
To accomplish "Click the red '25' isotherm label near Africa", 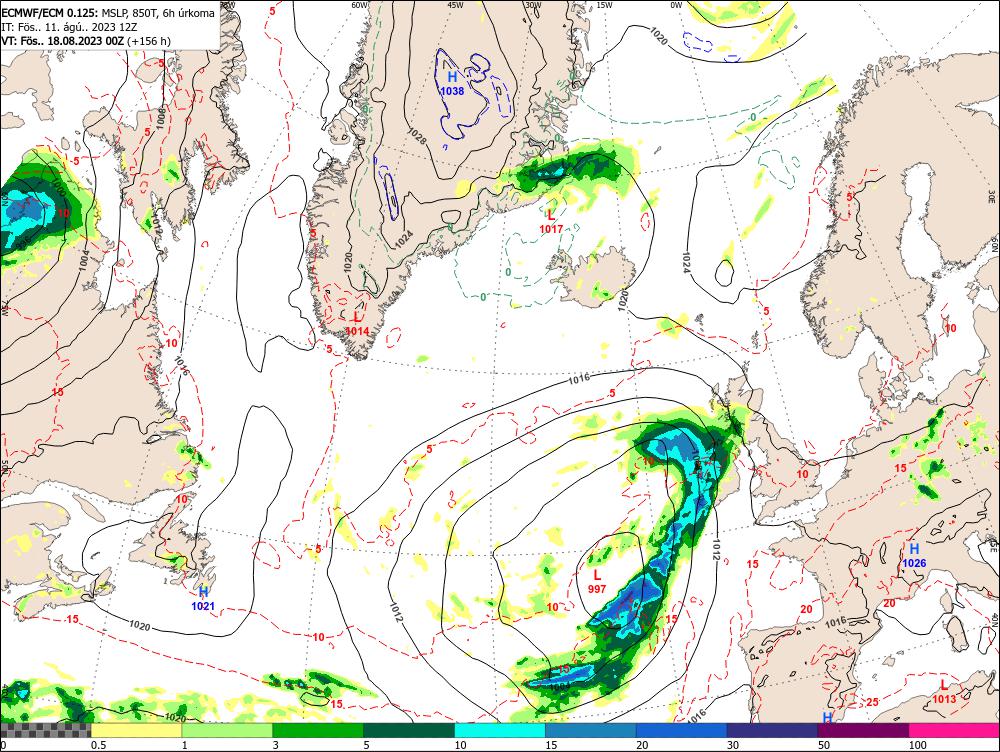I will 872,702.
